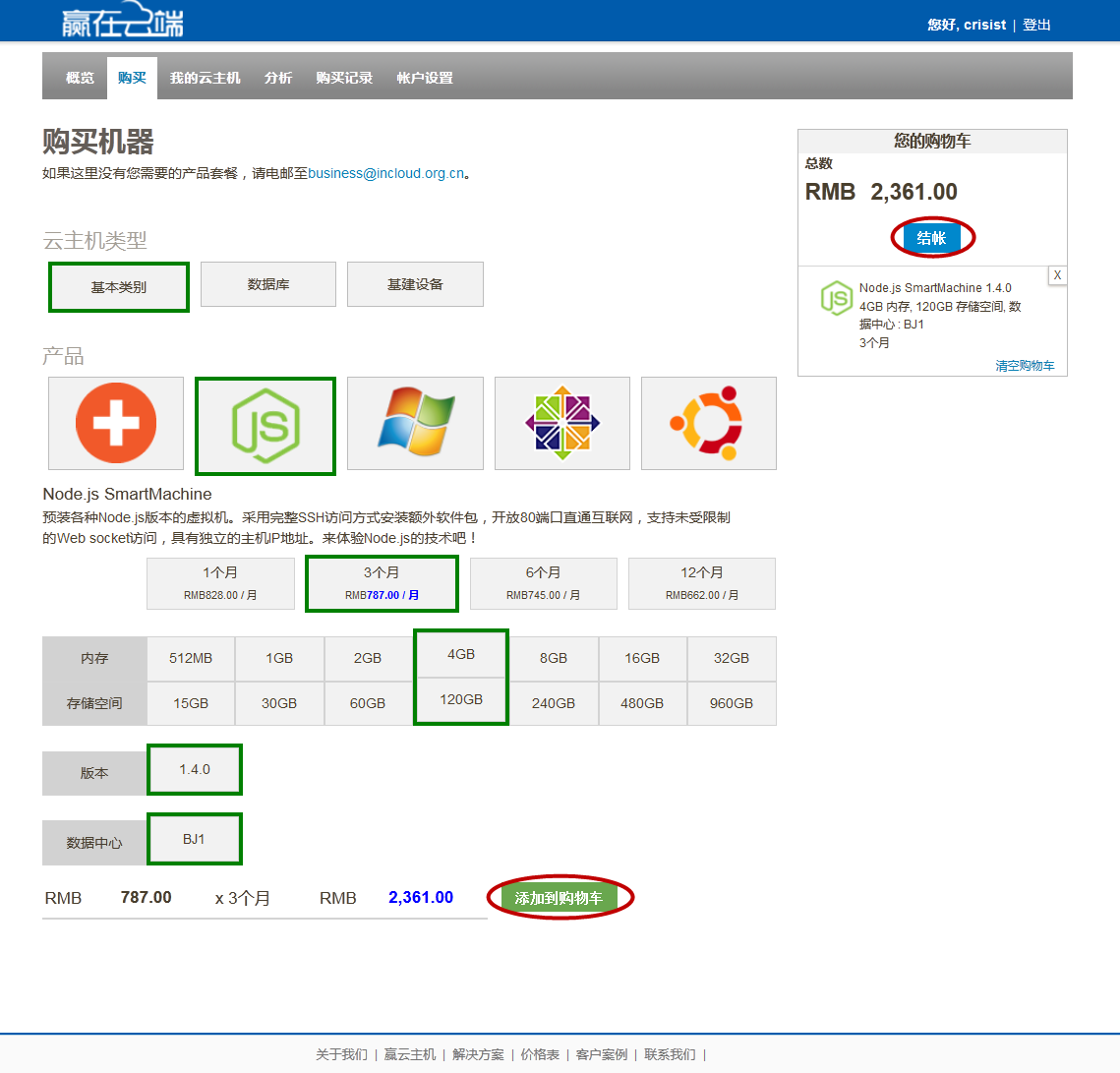Viewport: 1120px width, 1073px height.
Task: Select the red-cross SmartOS product icon
Action: click(x=116, y=423)
